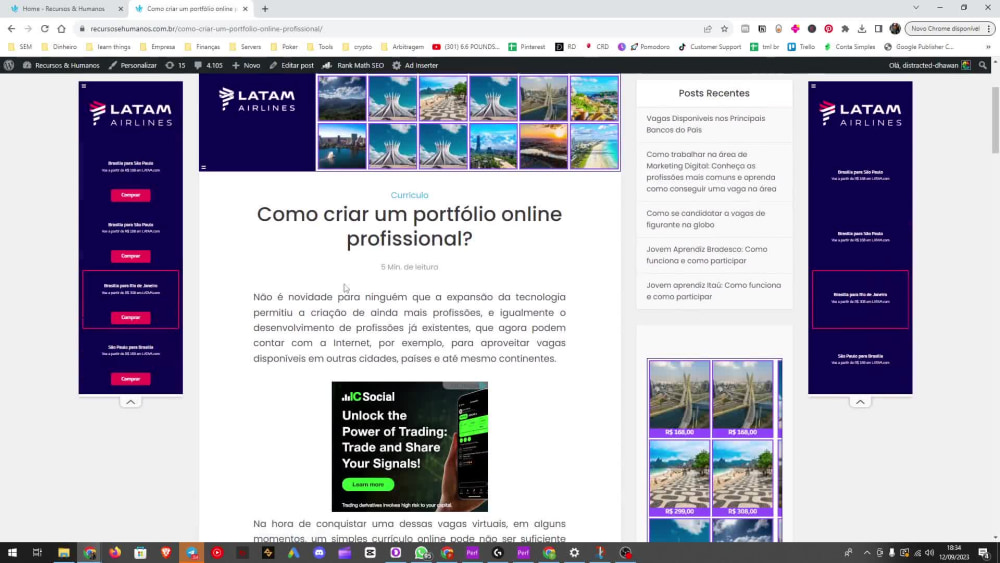This screenshot has width=1000, height=563.
Task: Open the Olá, distracted-dhawan account menu
Action: [929, 65]
